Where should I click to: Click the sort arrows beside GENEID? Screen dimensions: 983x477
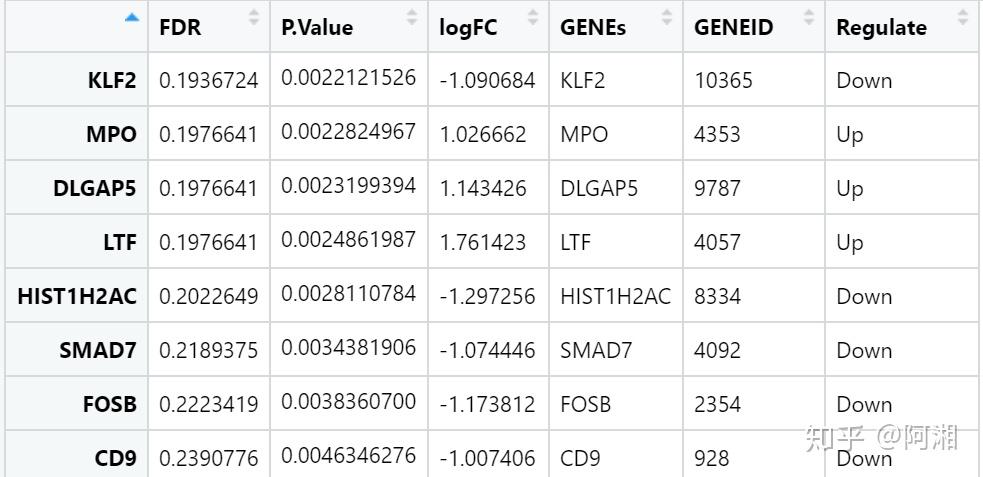click(808, 17)
